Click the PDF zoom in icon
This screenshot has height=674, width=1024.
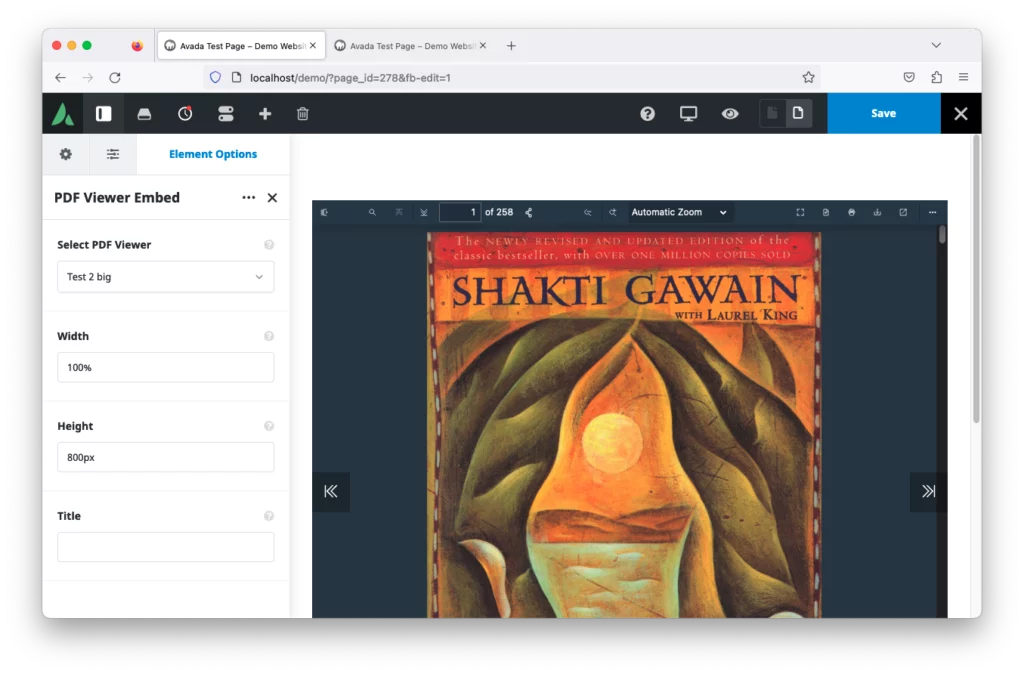[x=613, y=212]
